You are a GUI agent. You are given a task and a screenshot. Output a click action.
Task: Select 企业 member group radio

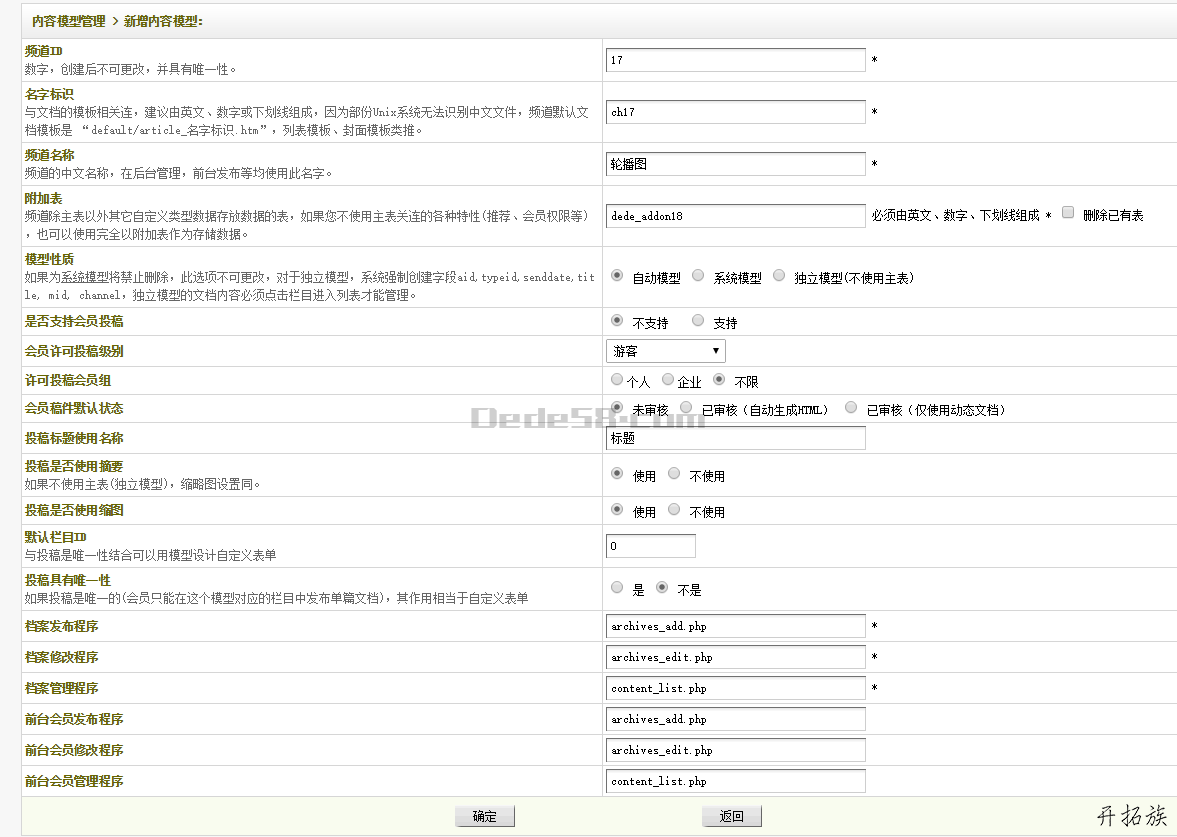pyautogui.click(x=668, y=380)
